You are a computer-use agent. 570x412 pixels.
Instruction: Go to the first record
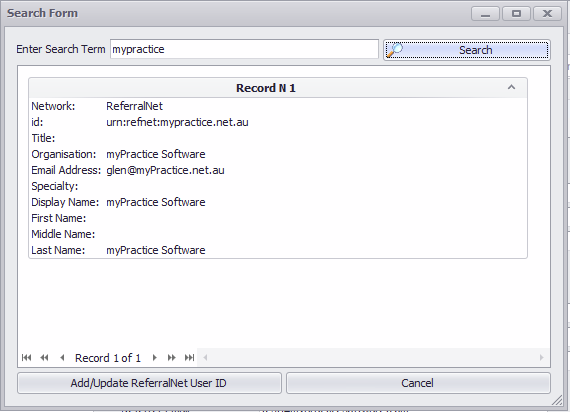tap(26, 358)
